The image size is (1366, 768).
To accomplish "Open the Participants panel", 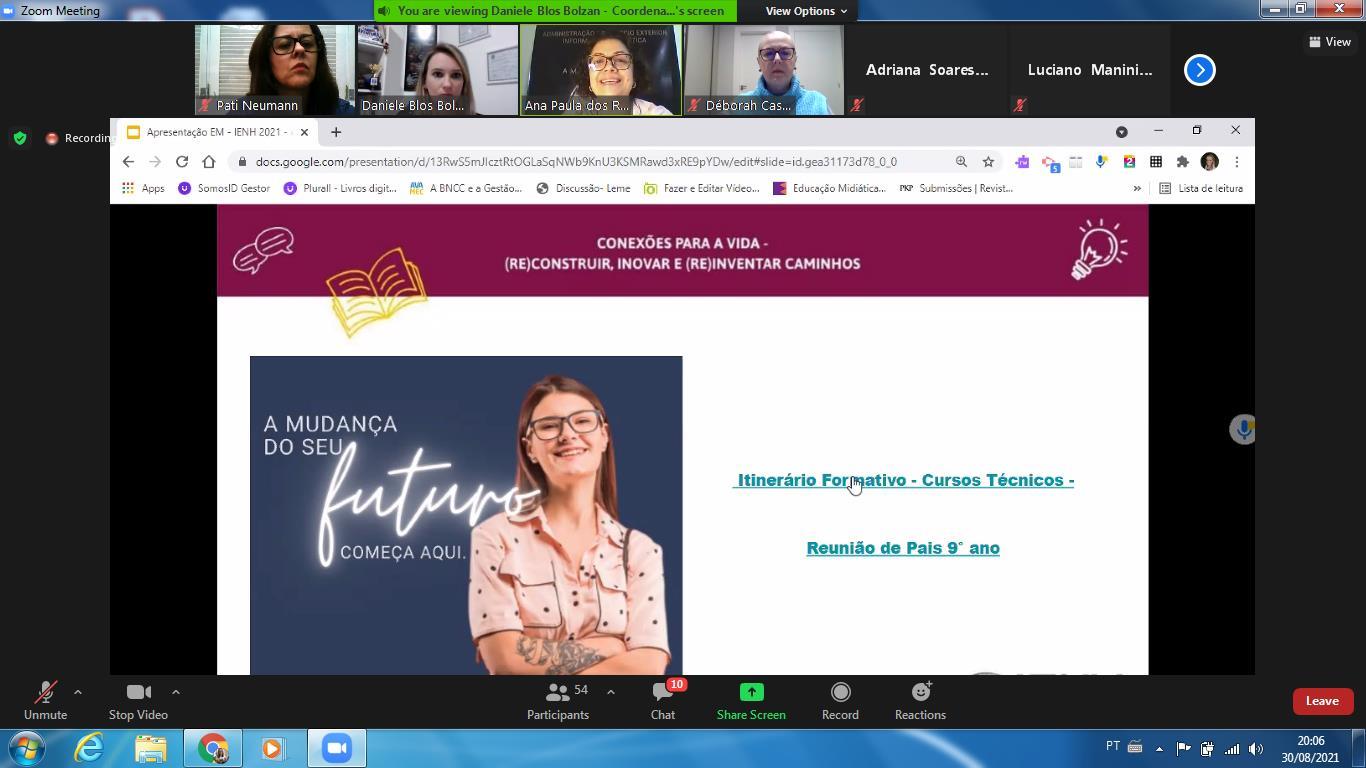I will 558,700.
